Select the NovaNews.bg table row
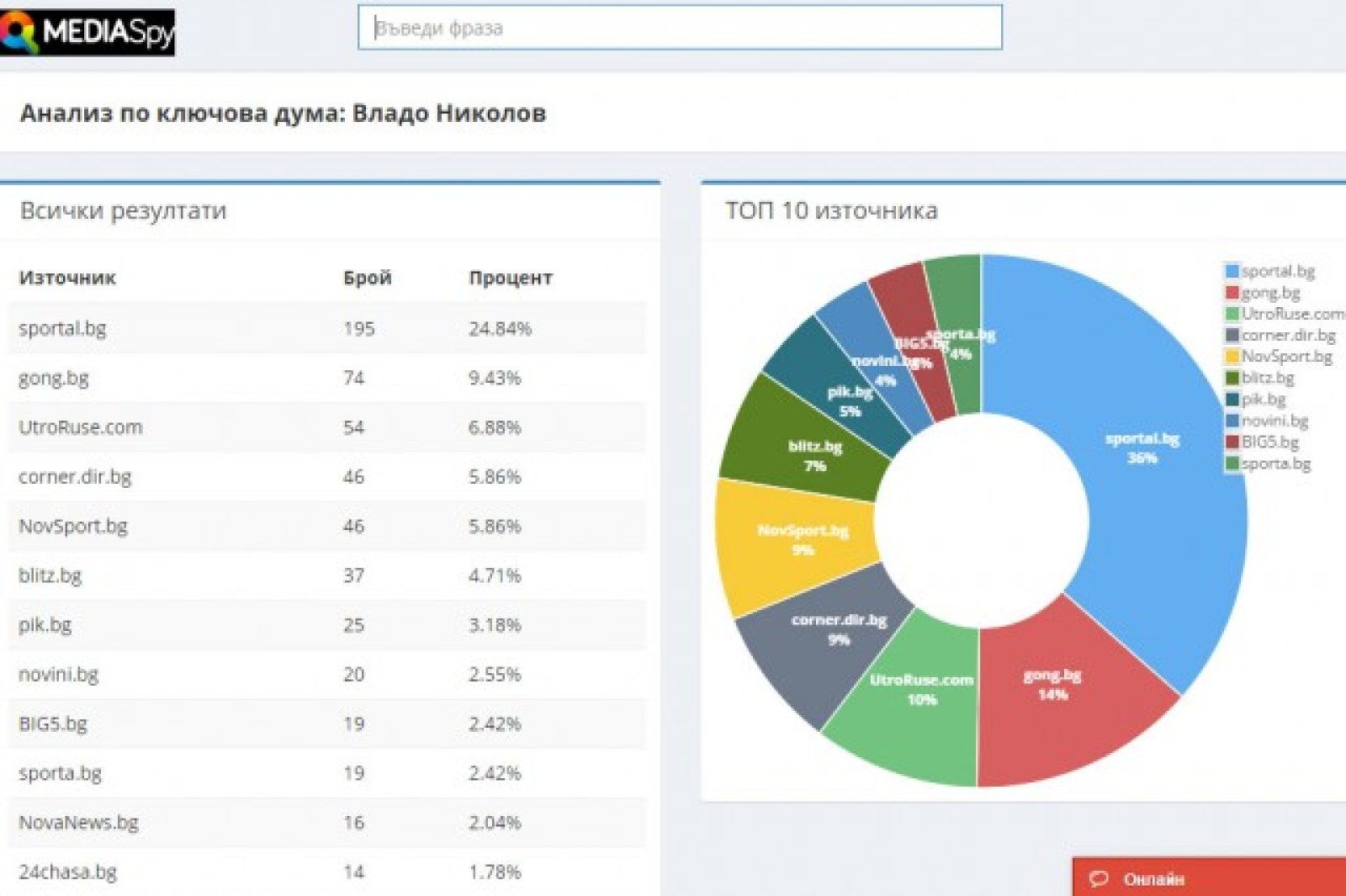 coord(326,822)
